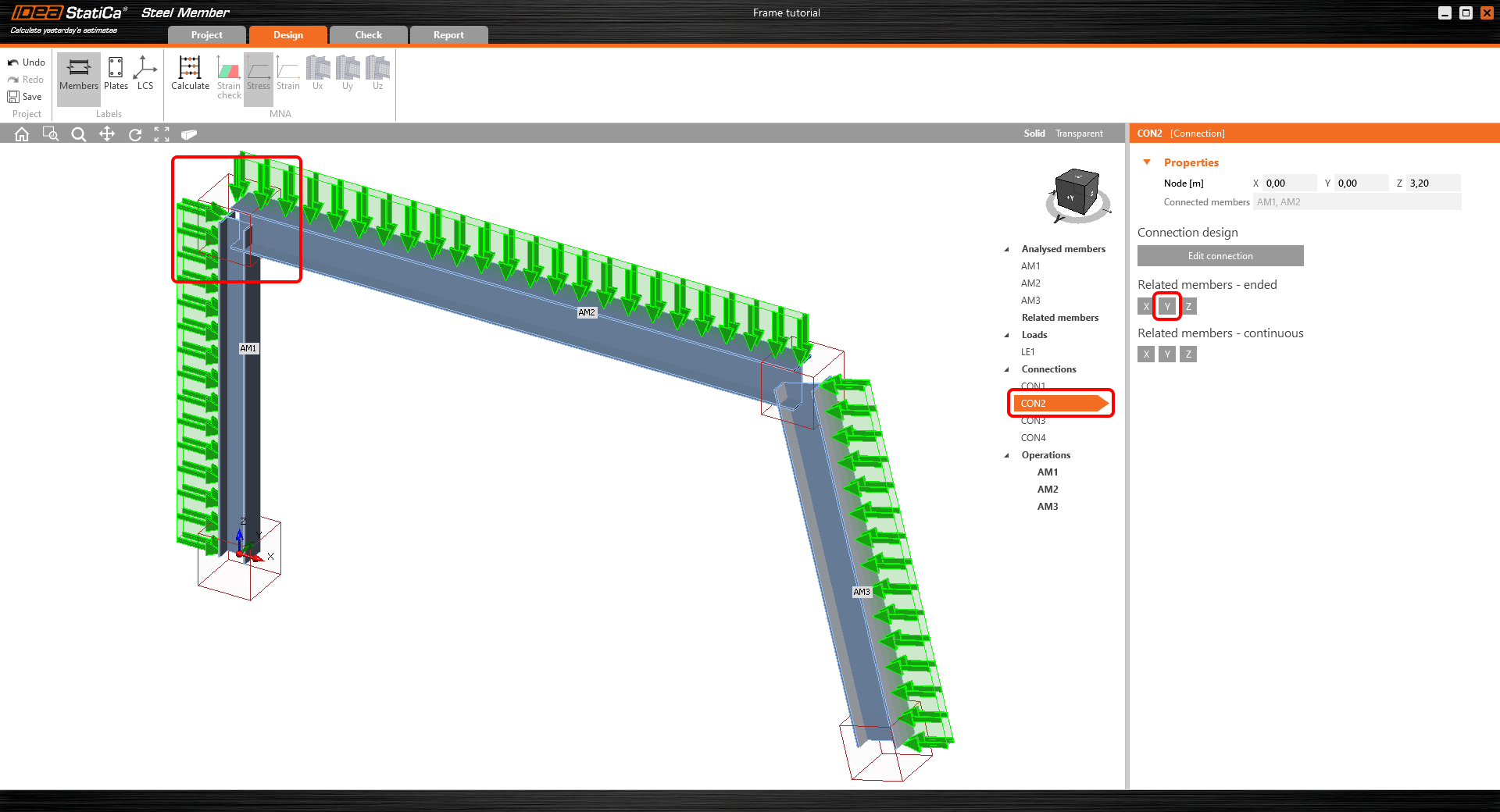1500x812 pixels.
Task: Click the Rotate view icon
Action: [x=135, y=134]
